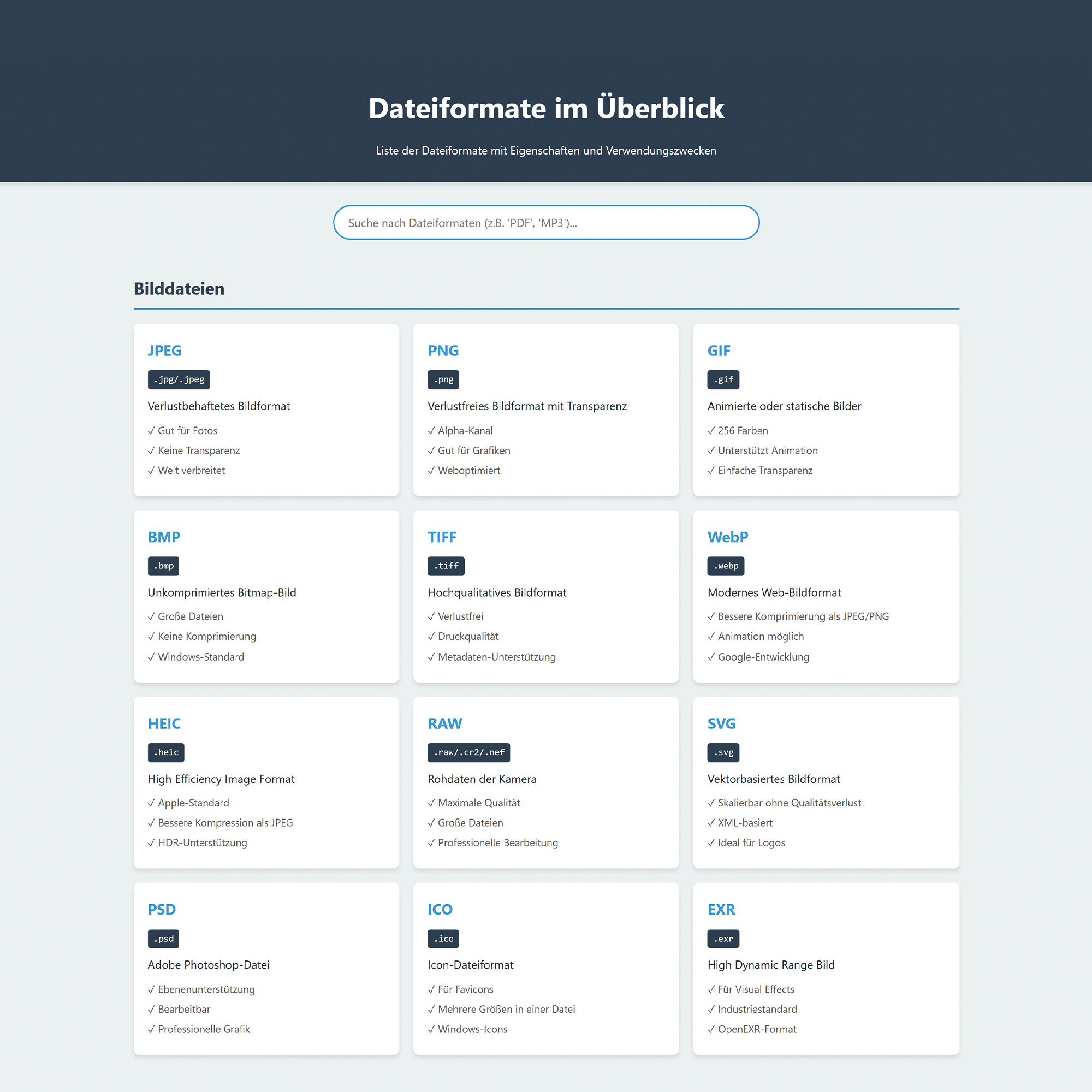Select the Bilddateien section heading
1092x1092 pixels.
tap(179, 289)
